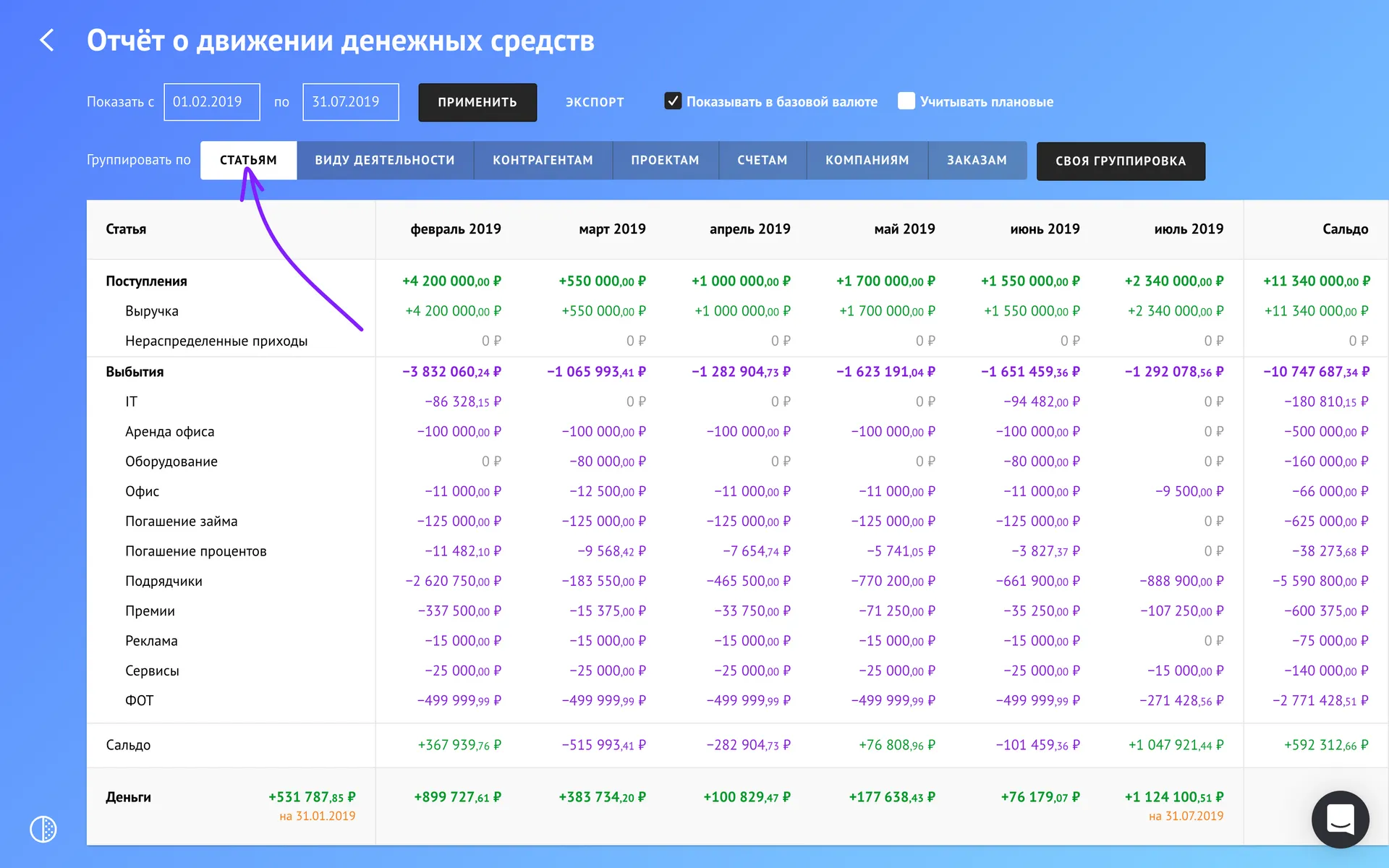Click Деньги July balance +1 124 100,51
This screenshot has height=868, width=1389.
click(x=1173, y=797)
